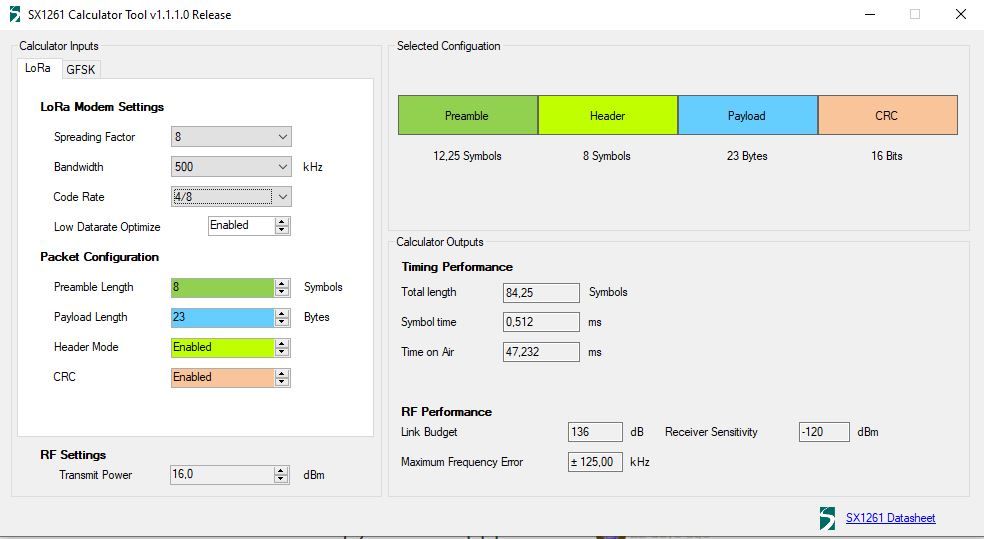Click the '16 Bits' CRC text
The image size is (984, 539).
click(x=887, y=156)
